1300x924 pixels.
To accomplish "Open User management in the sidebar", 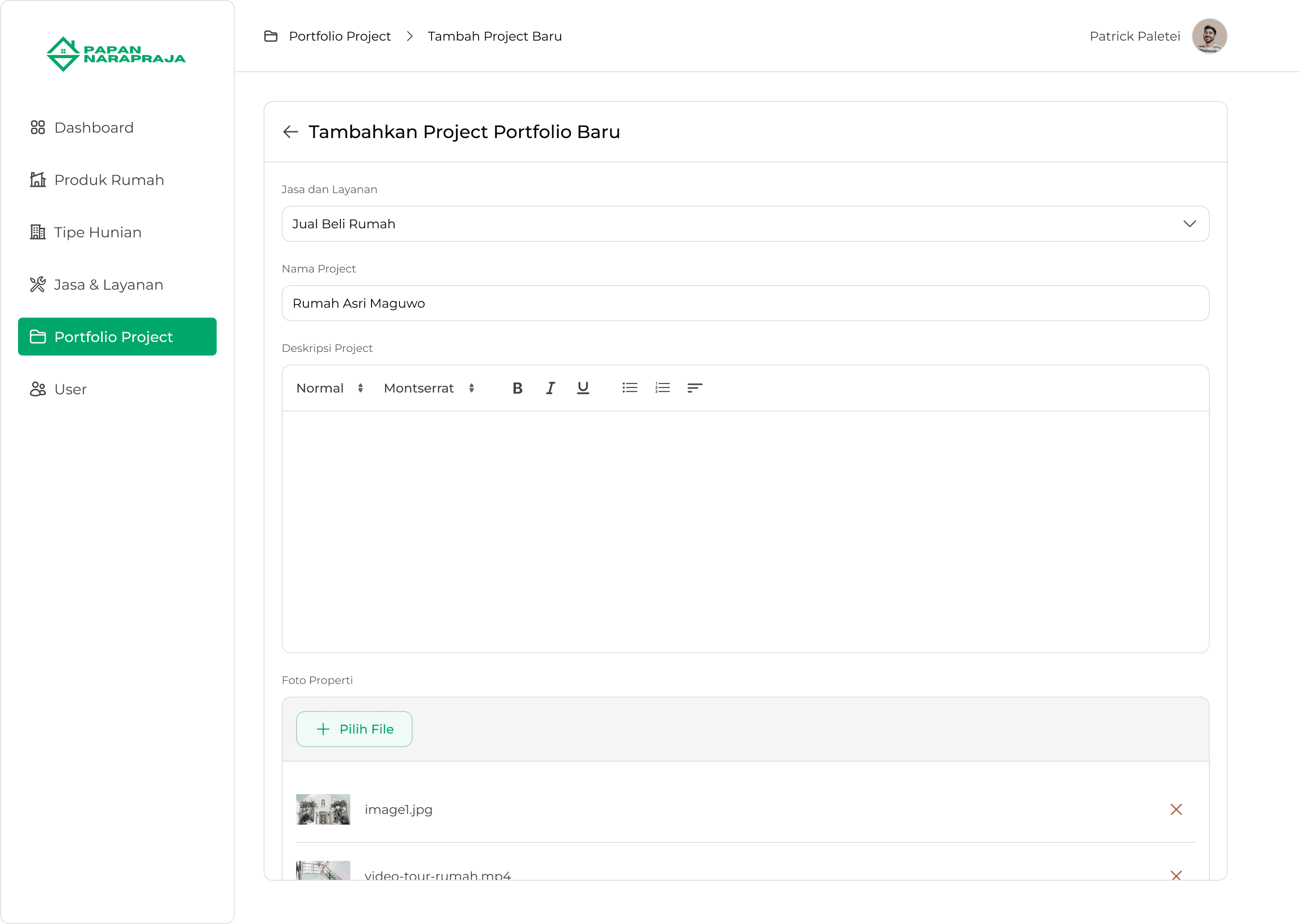I will (x=70, y=389).
